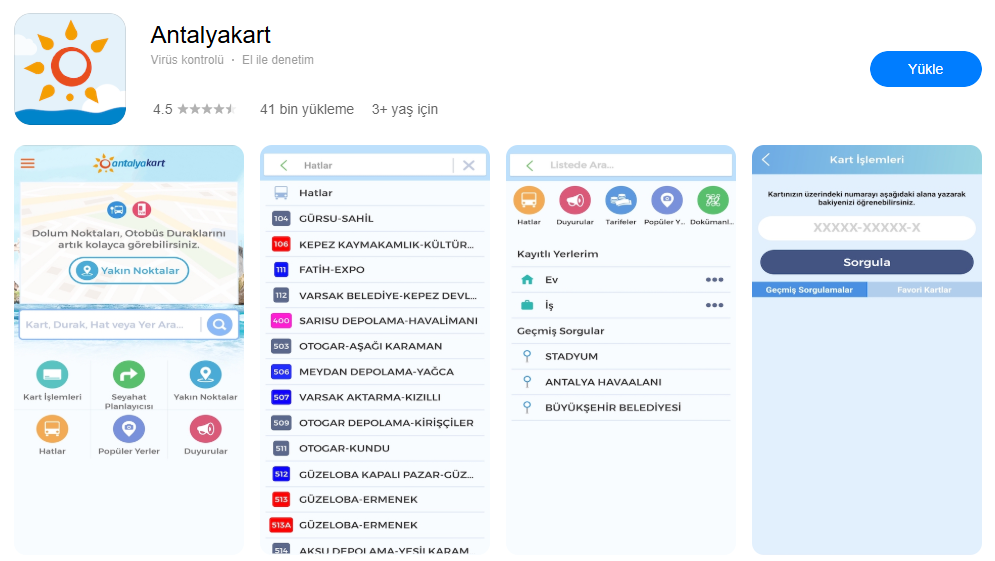Select the 506 MEYDAN DEPOLAMA-YAĞCA line
The width and height of the screenshot is (995, 561).
375,372
